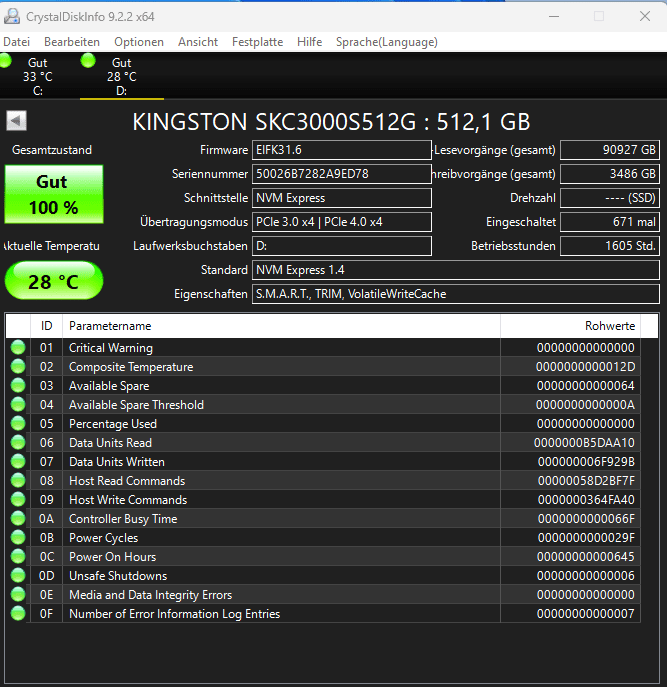Click the Firmware field EIFK31.6
The width and height of the screenshot is (667, 687).
(342, 150)
